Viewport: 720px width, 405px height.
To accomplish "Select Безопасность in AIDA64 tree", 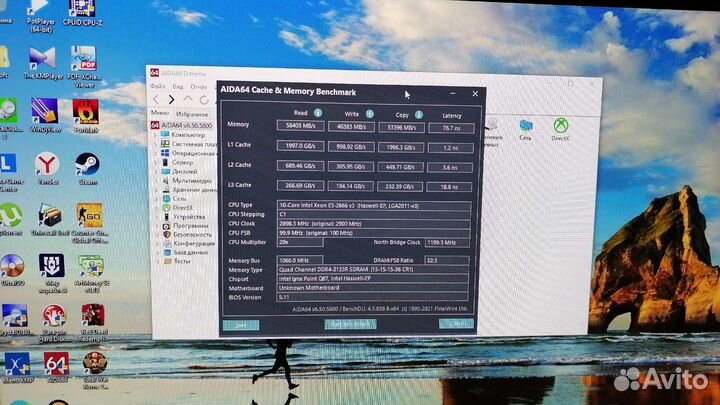I will pyautogui.click(x=187, y=234).
